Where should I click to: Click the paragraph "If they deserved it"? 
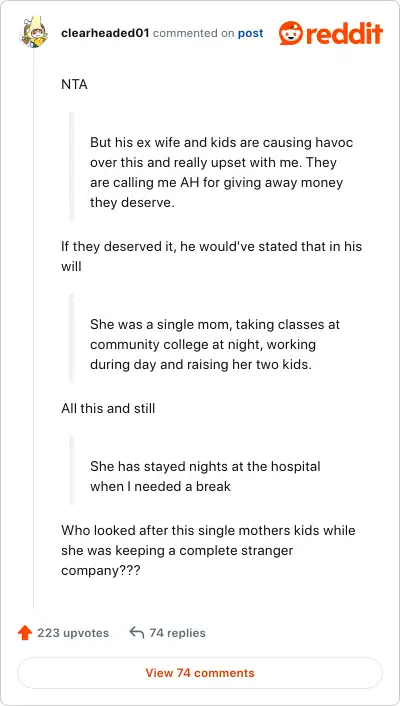(x=211, y=256)
